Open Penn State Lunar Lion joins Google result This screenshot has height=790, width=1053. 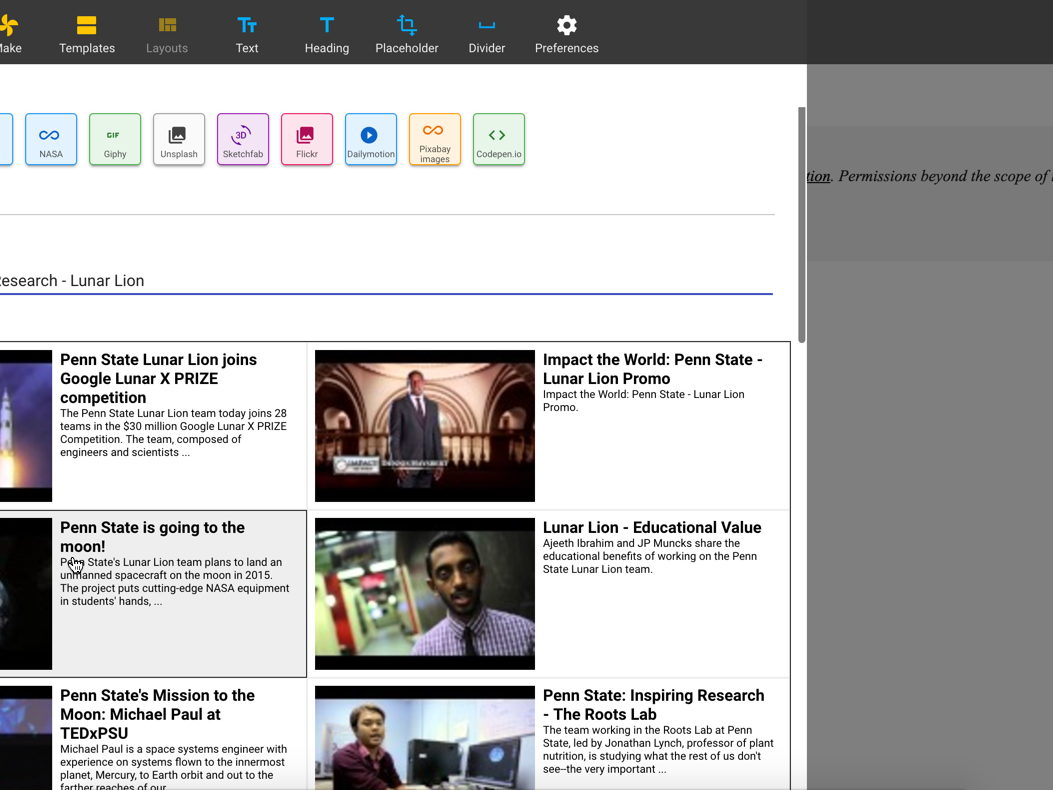click(152, 425)
